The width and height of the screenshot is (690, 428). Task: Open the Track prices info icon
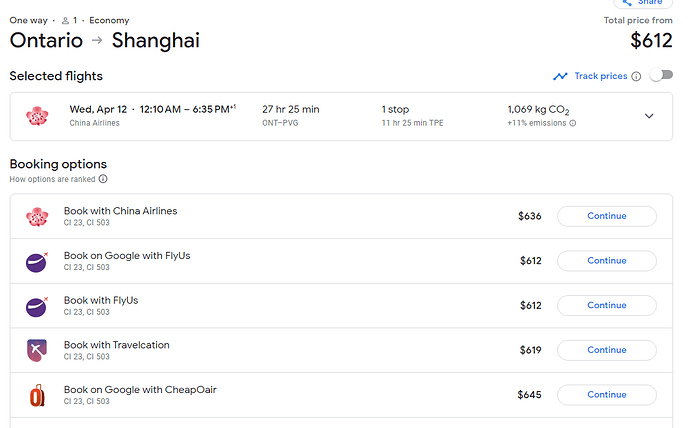pos(636,76)
